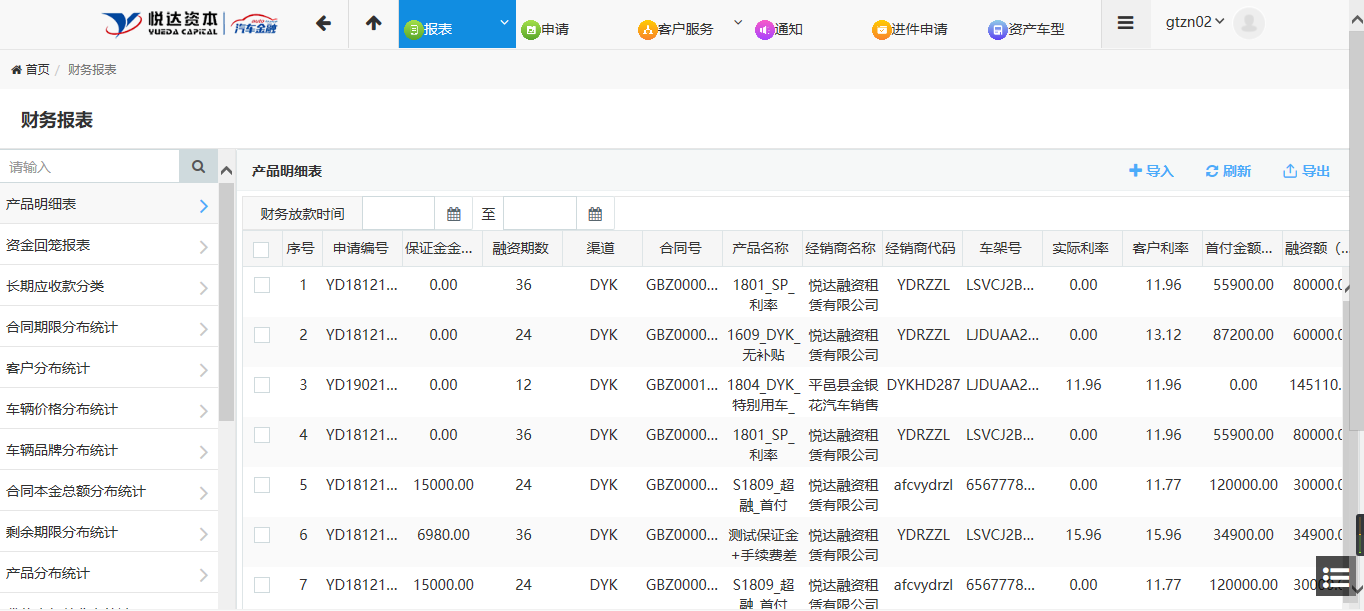Screen dimensions: 1364x611
Task: Open the gtzn02 user dropdown
Action: tap(1195, 22)
